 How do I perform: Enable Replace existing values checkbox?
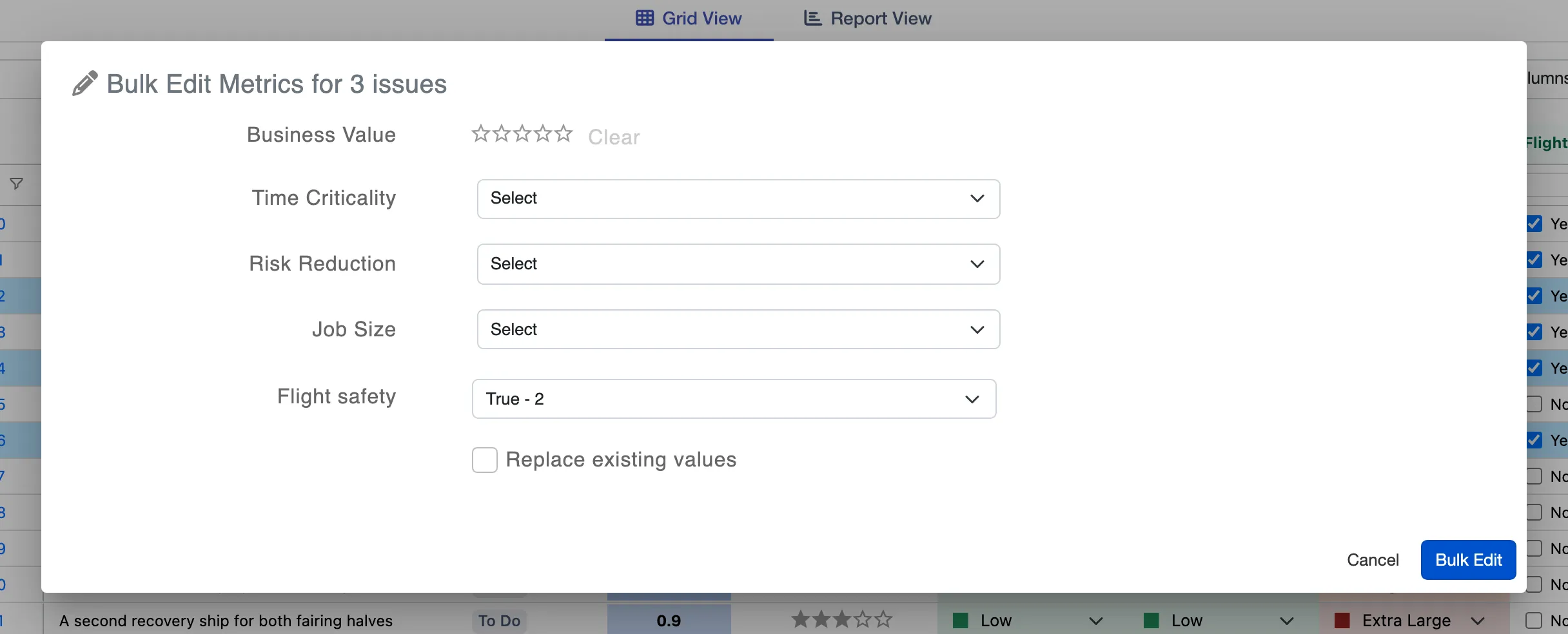tap(485, 460)
